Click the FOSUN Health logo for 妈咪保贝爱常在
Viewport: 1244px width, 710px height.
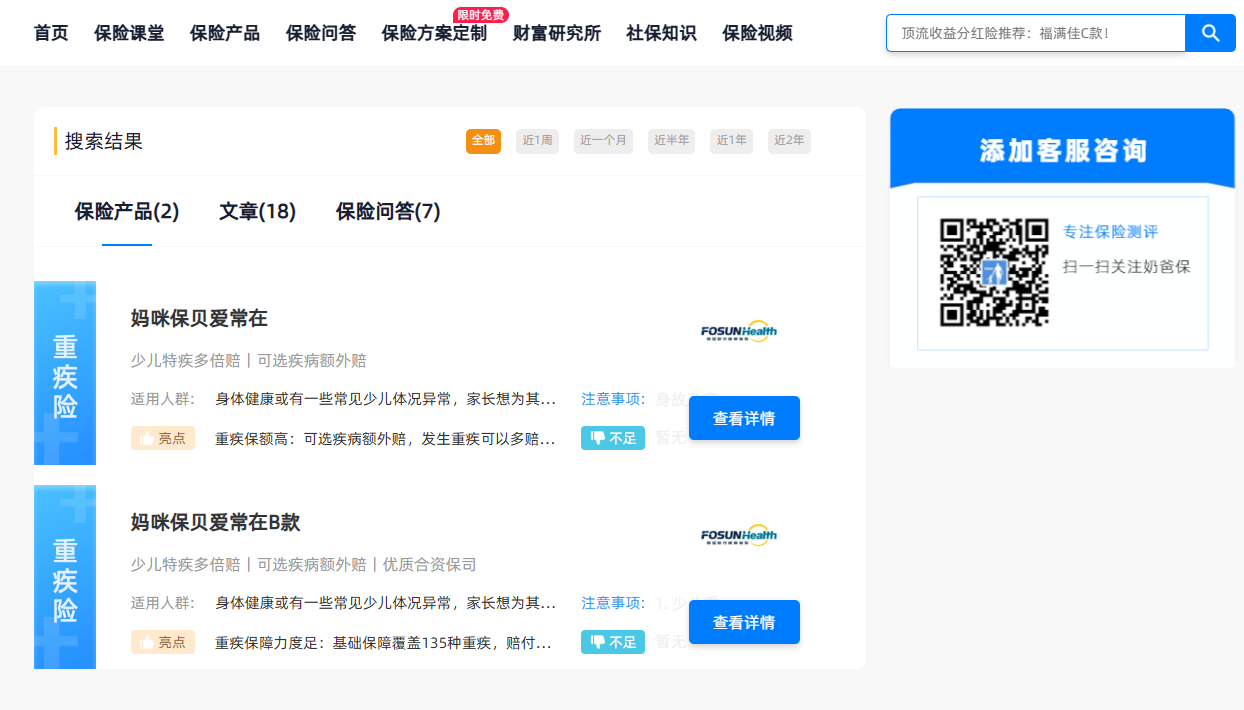pyautogui.click(x=738, y=332)
